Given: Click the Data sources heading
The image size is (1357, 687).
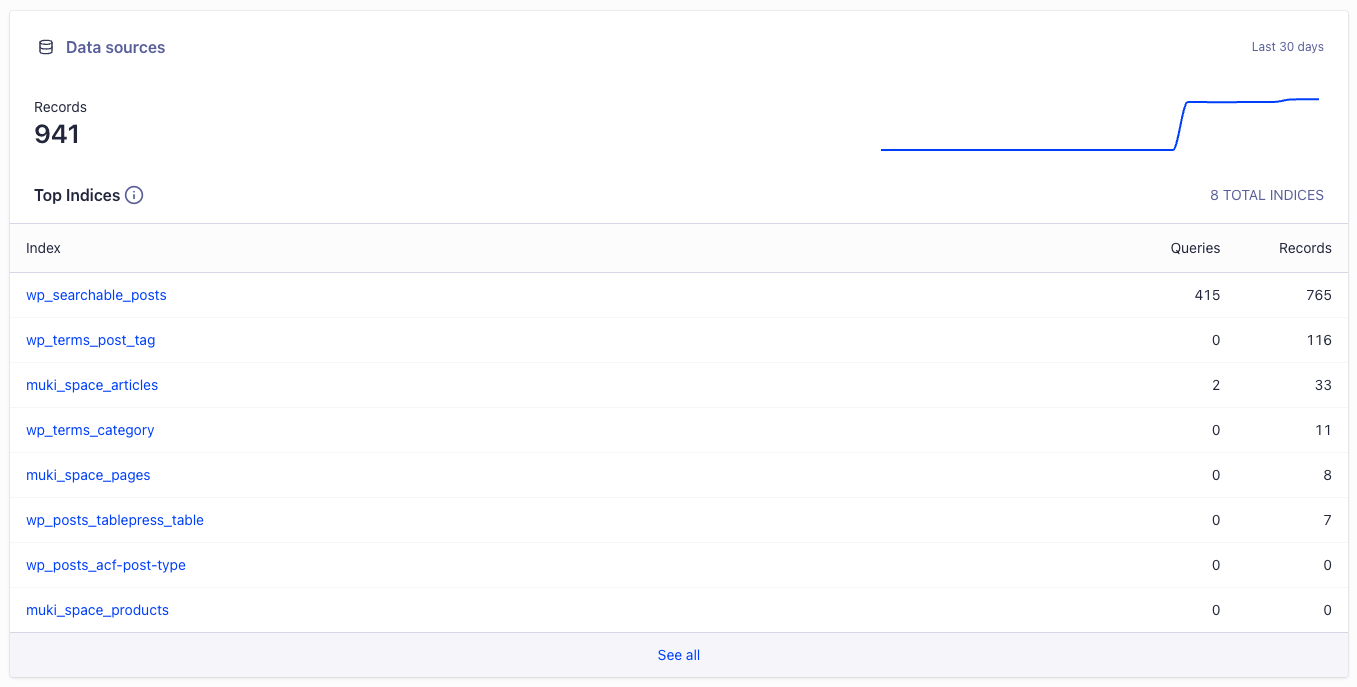Looking at the screenshot, I should (x=115, y=47).
